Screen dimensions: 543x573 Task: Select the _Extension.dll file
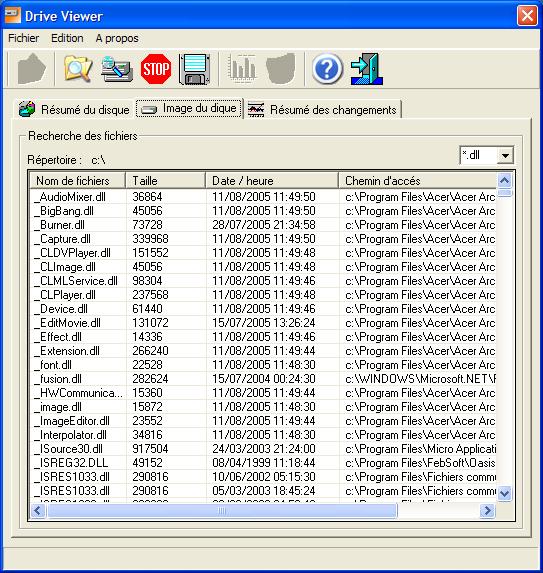[x=67, y=351]
